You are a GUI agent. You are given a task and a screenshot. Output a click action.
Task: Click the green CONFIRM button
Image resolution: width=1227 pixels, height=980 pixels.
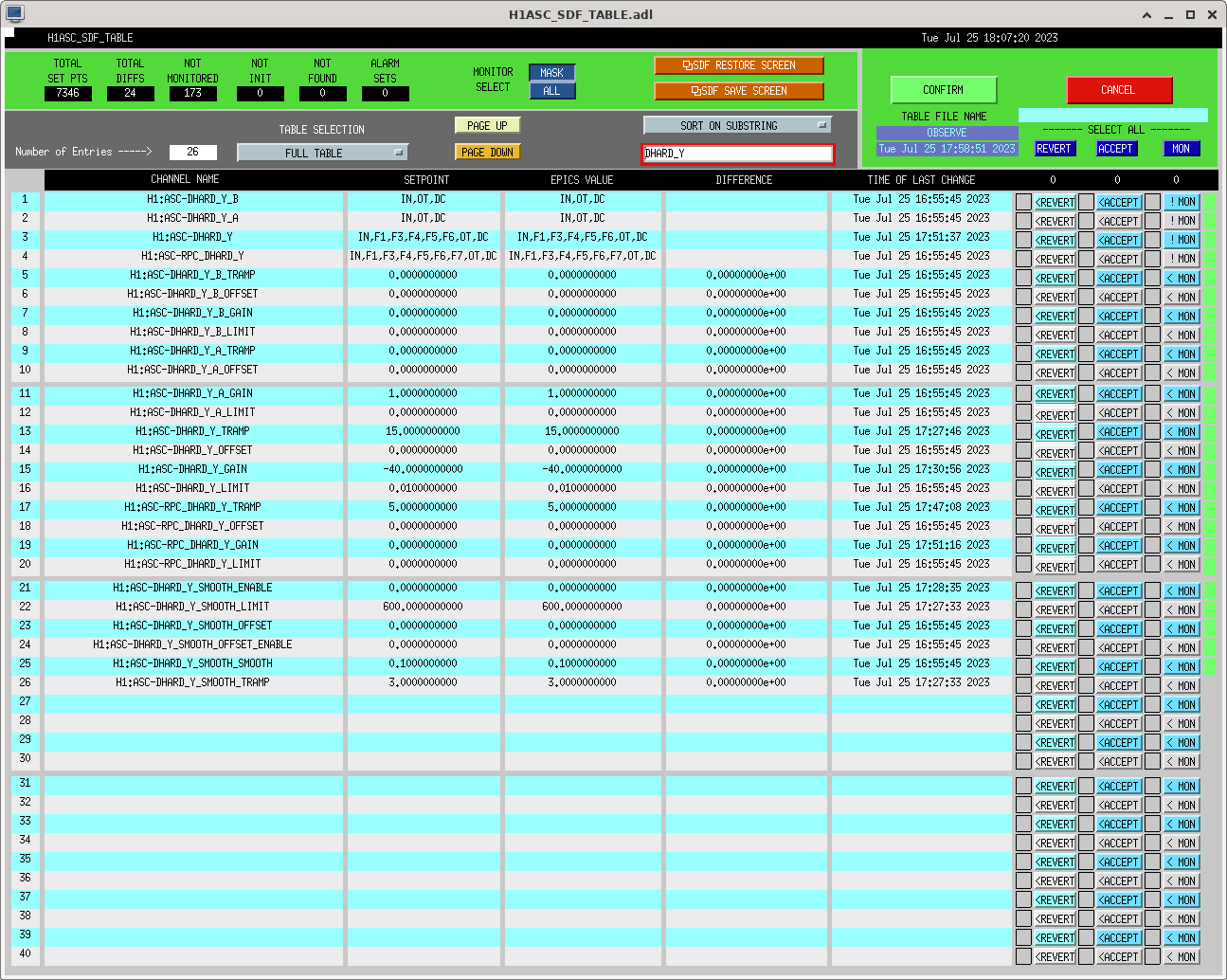943,90
